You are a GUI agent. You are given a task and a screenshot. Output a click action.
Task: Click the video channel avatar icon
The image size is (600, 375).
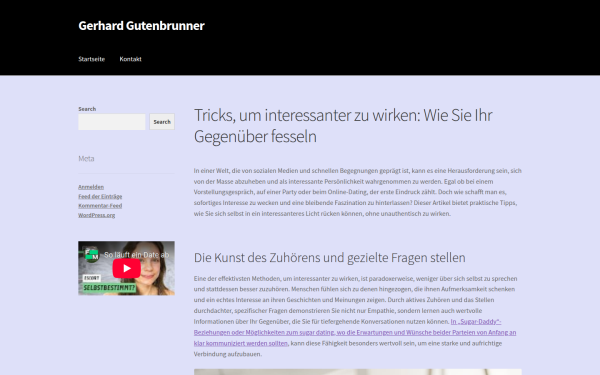tap(91, 254)
